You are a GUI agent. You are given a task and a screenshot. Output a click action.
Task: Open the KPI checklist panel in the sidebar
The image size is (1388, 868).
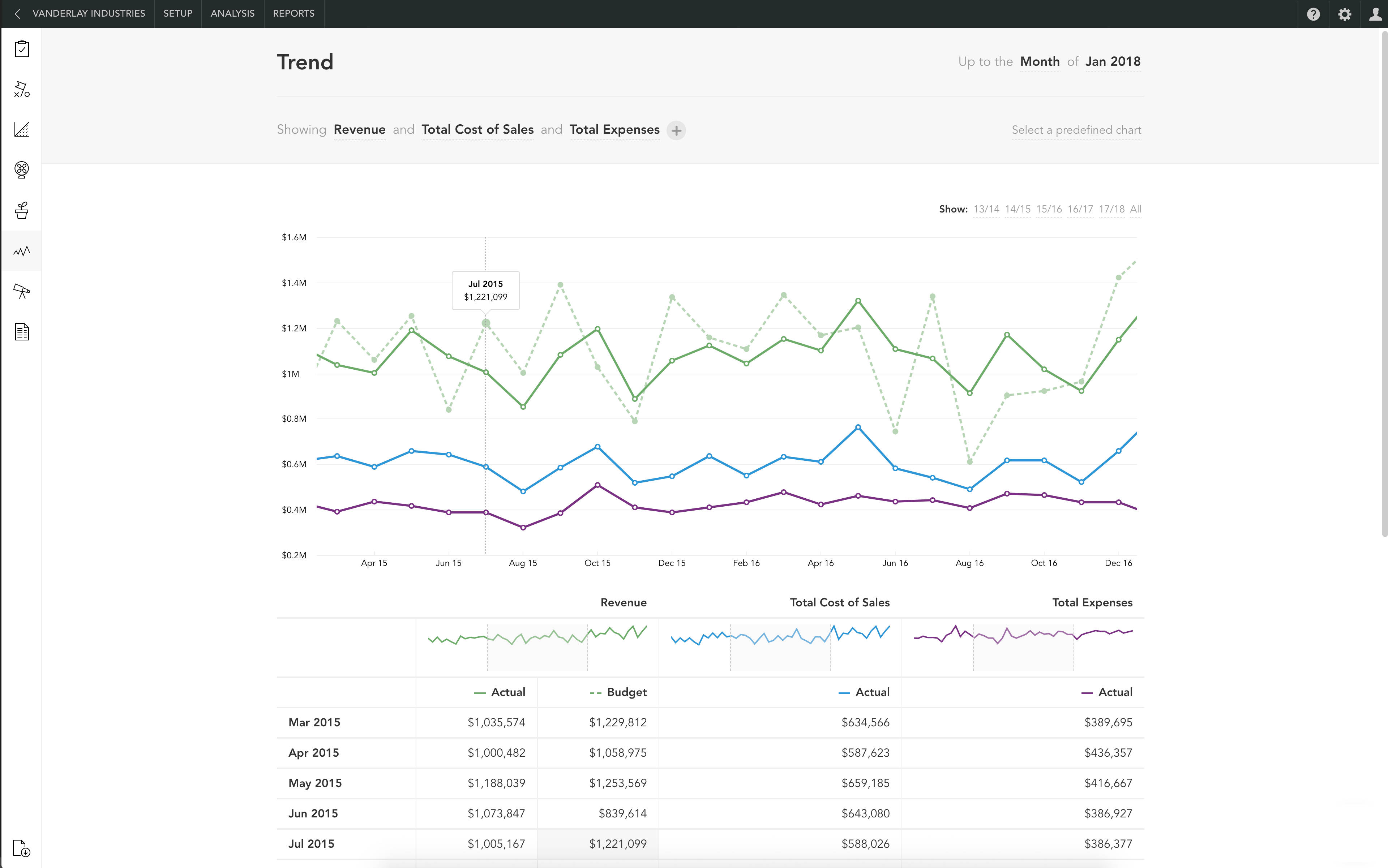pos(21,49)
